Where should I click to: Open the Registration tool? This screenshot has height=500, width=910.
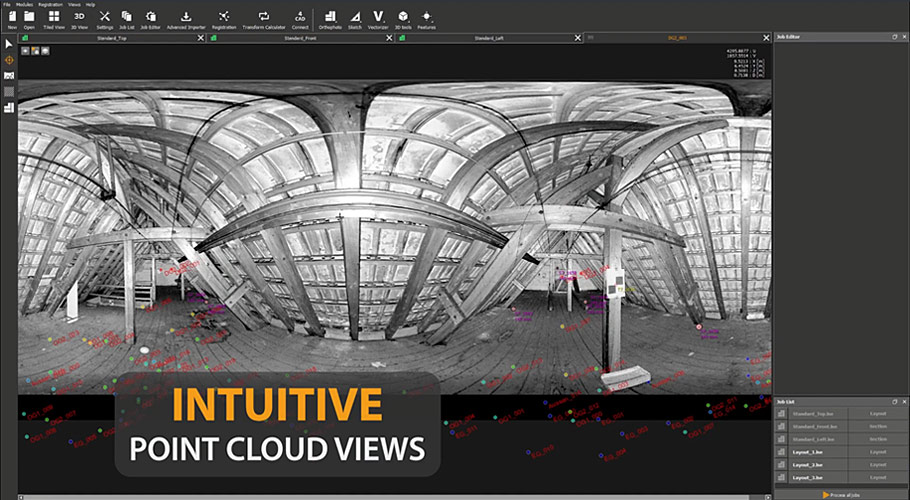click(224, 19)
